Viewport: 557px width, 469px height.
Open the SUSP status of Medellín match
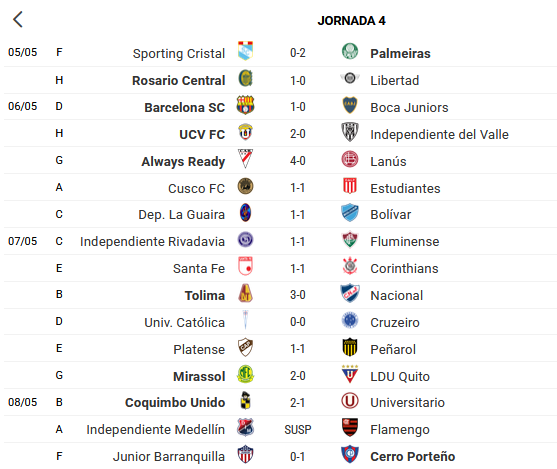[298, 430]
